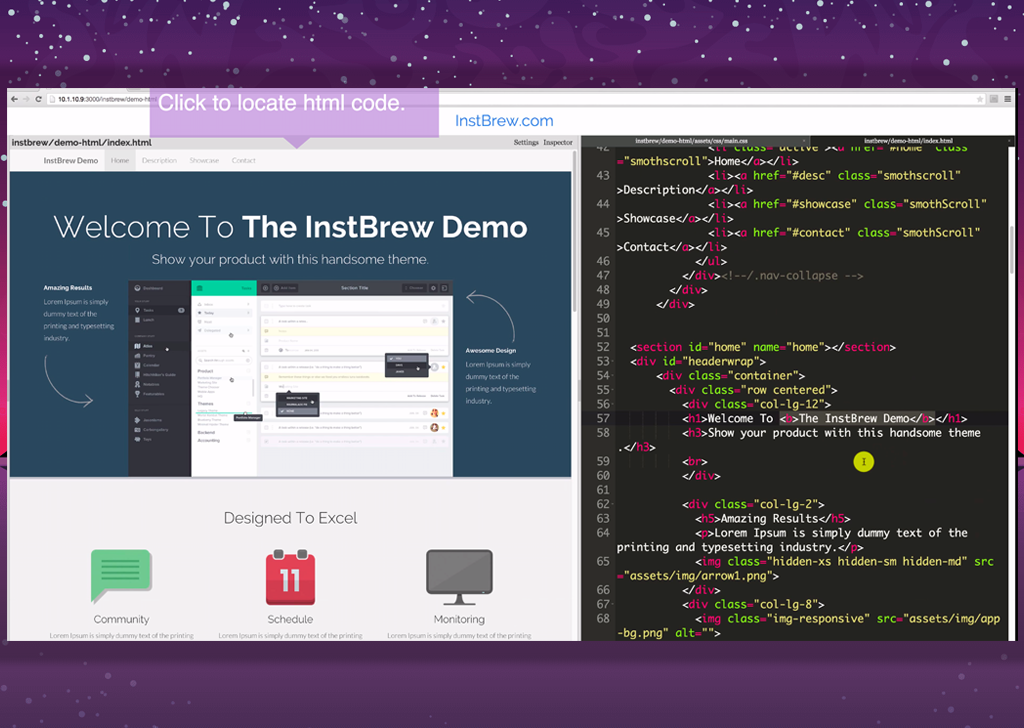This screenshot has width=1024, height=728.
Task: Toggle the Inspector button
Action: click(558, 142)
